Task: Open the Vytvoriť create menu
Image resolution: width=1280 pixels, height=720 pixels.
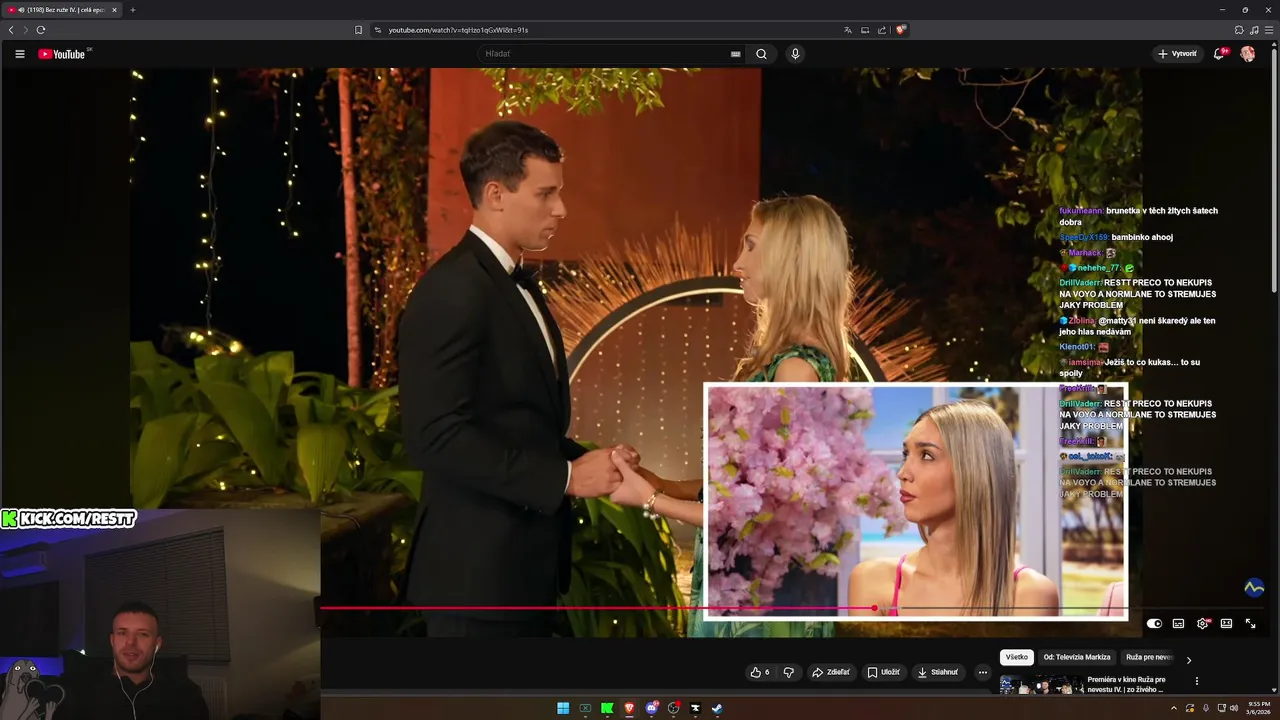Action: point(1177,54)
